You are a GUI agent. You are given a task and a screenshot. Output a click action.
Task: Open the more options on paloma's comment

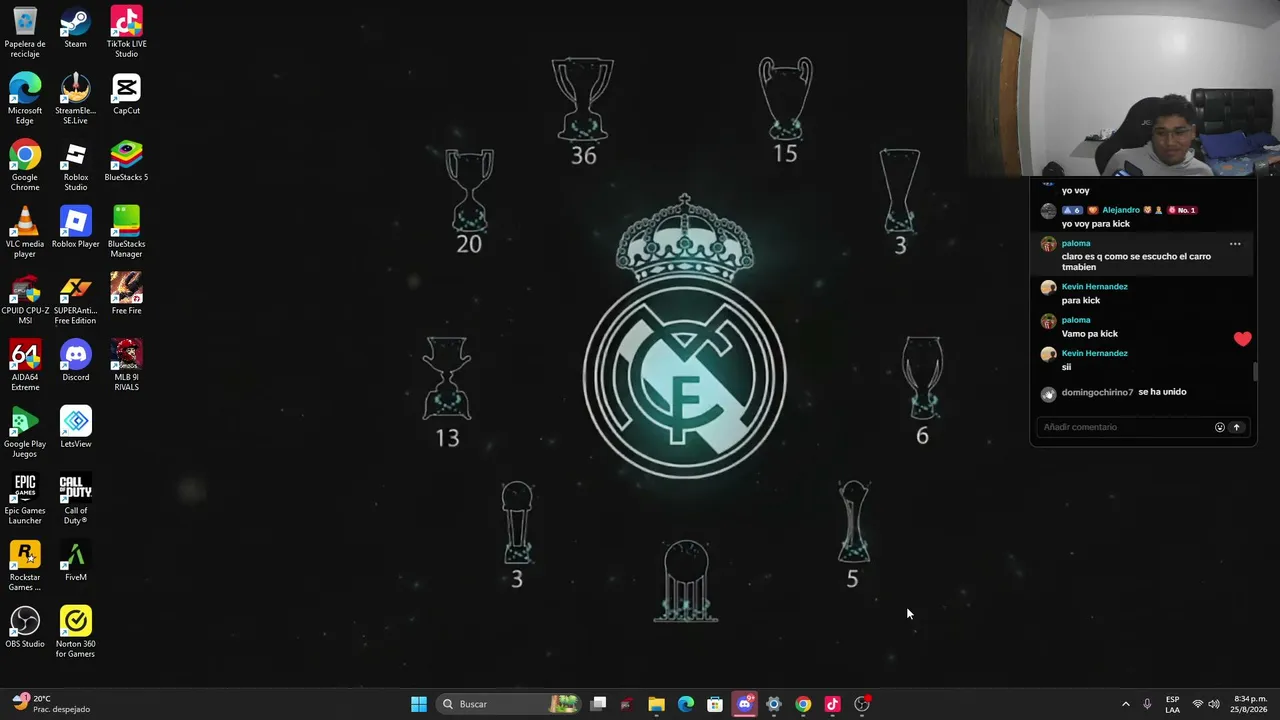point(1235,244)
